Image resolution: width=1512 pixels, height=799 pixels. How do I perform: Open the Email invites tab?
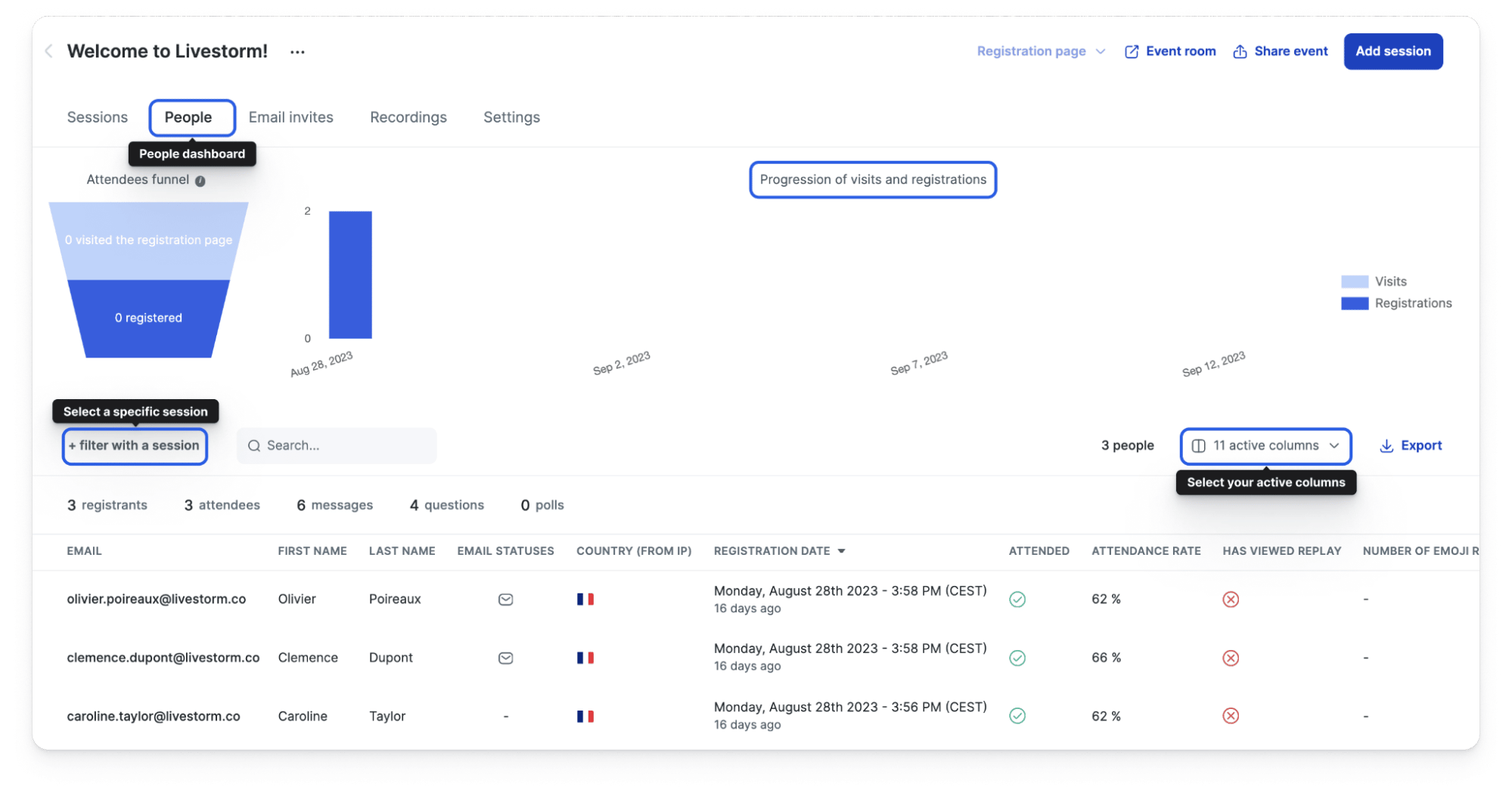pos(291,117)
